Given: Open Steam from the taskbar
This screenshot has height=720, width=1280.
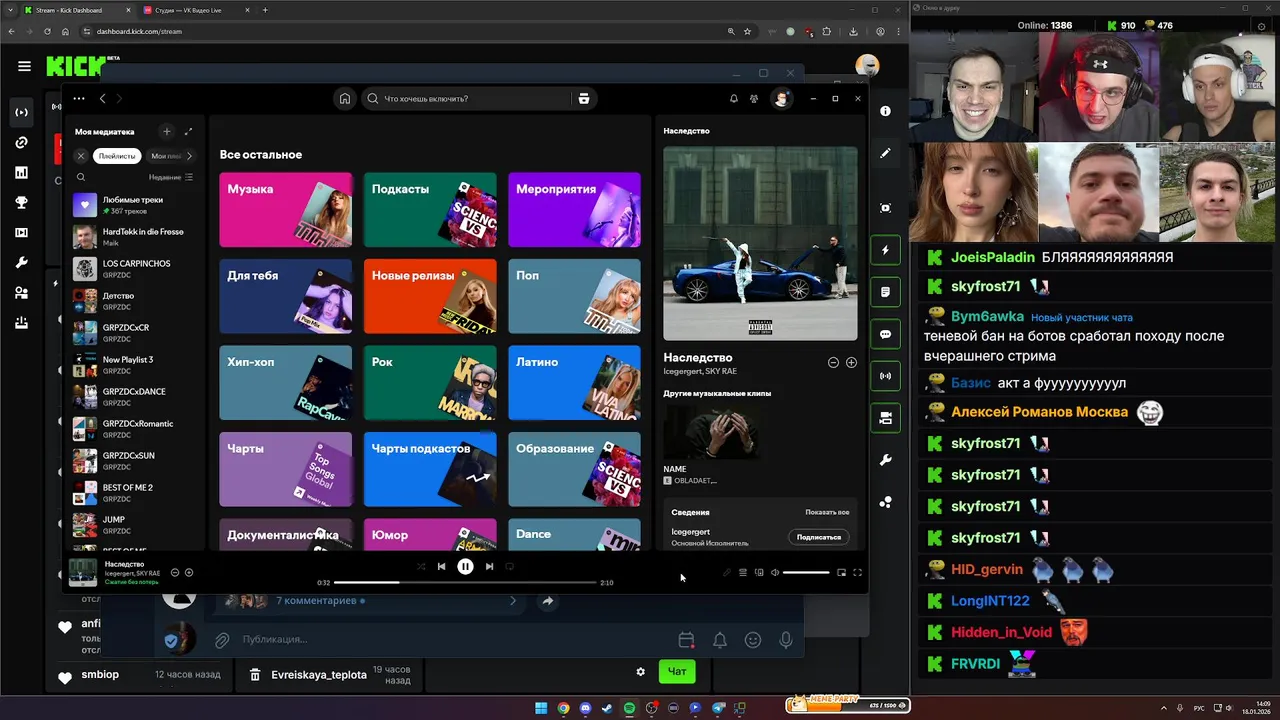Looking at the screenshot, I should (607, 708).
